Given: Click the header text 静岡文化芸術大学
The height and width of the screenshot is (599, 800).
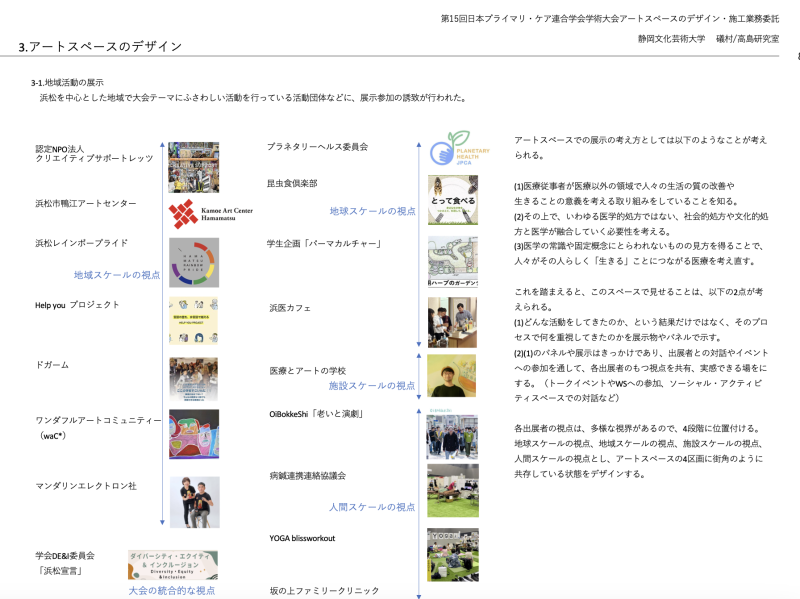Looking at the screenshot, I should [x=671, y=39].
